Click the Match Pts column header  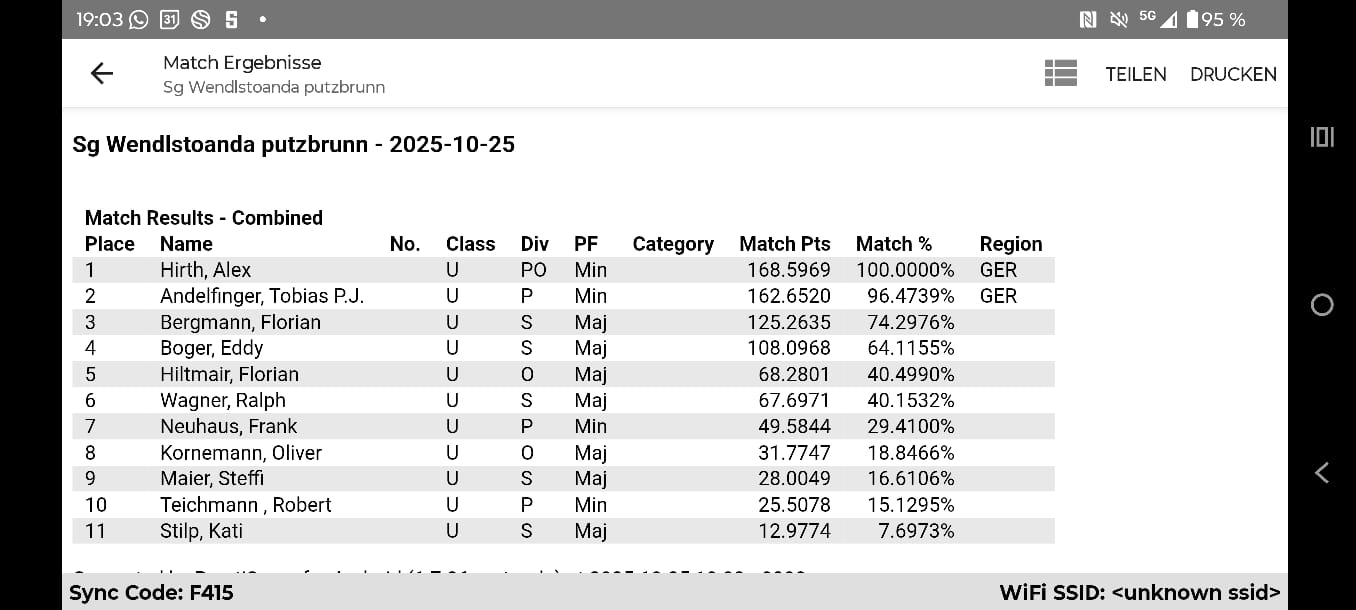(784, 244)
